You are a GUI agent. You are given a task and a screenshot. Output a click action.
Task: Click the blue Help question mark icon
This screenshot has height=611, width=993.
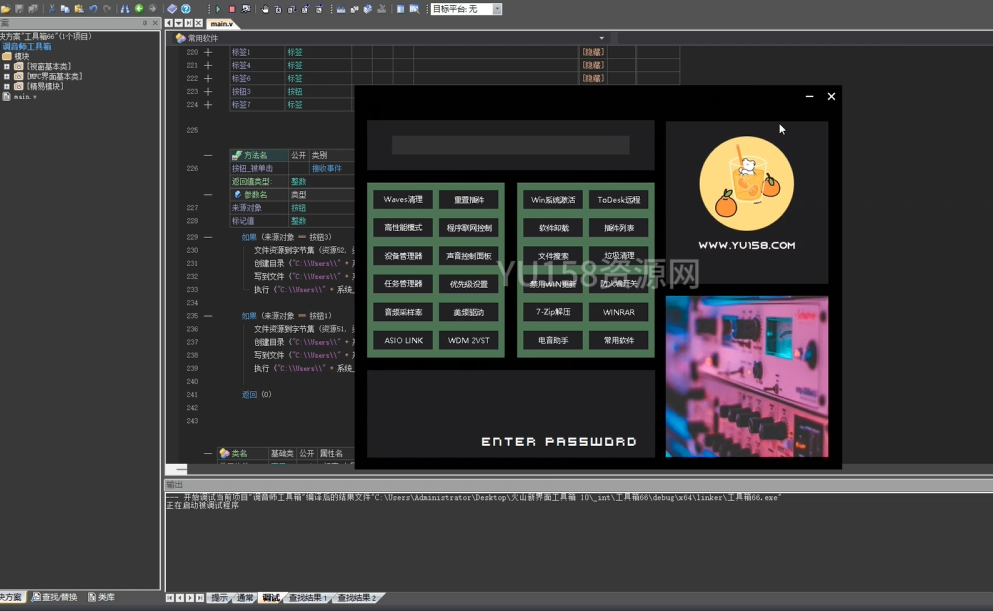tap(186, 9)
